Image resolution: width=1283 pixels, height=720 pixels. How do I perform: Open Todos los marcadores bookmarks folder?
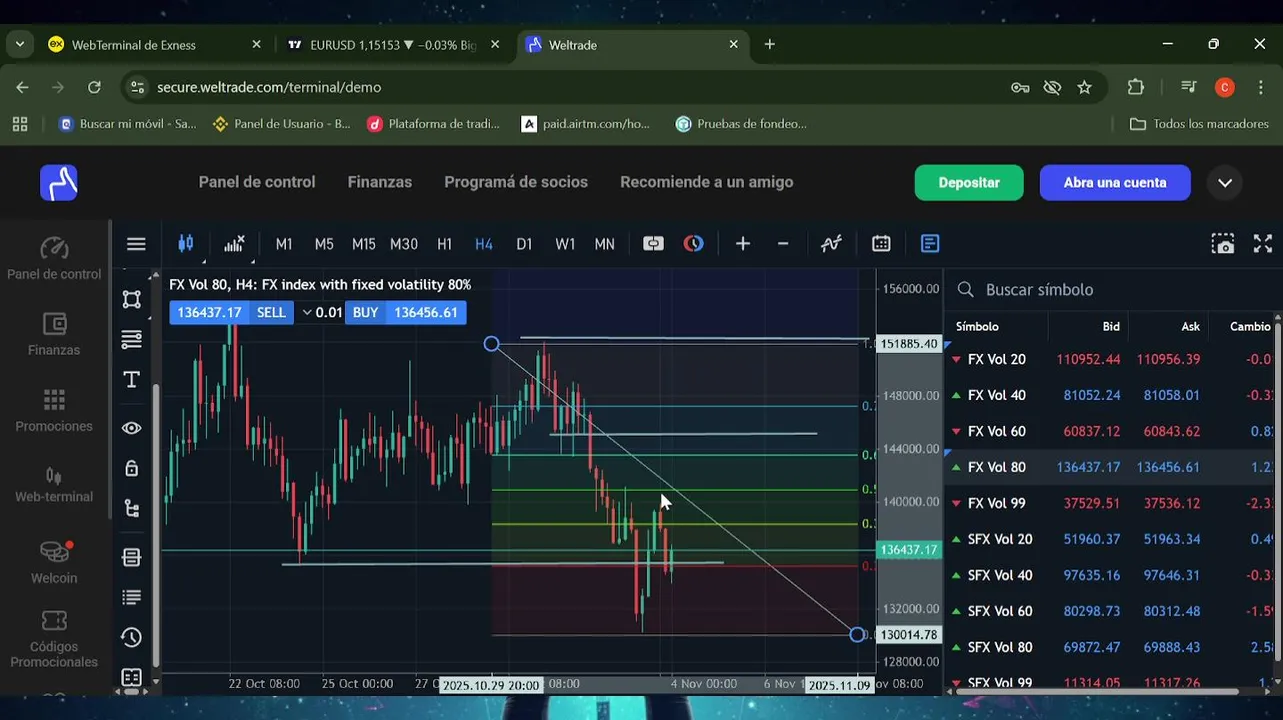pyautogui.click(x=1200, y=124)
